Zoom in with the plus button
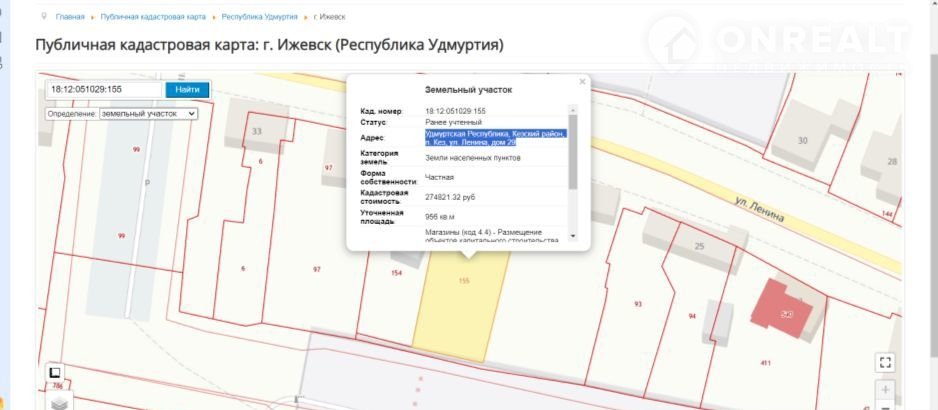 coord(885,389)
